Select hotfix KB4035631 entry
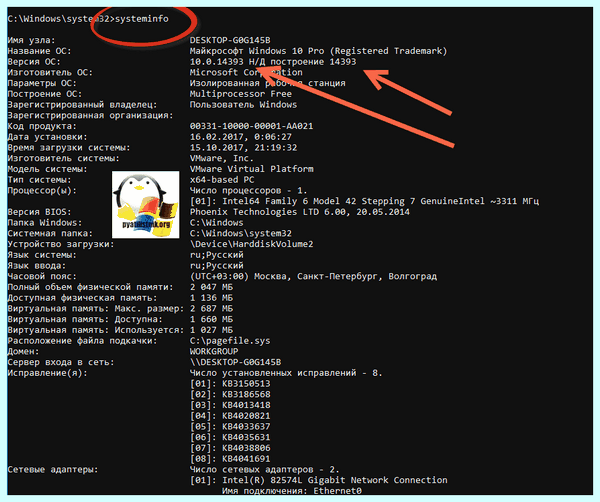This screenshot has width=600, height=502. [x=230, y=437]
